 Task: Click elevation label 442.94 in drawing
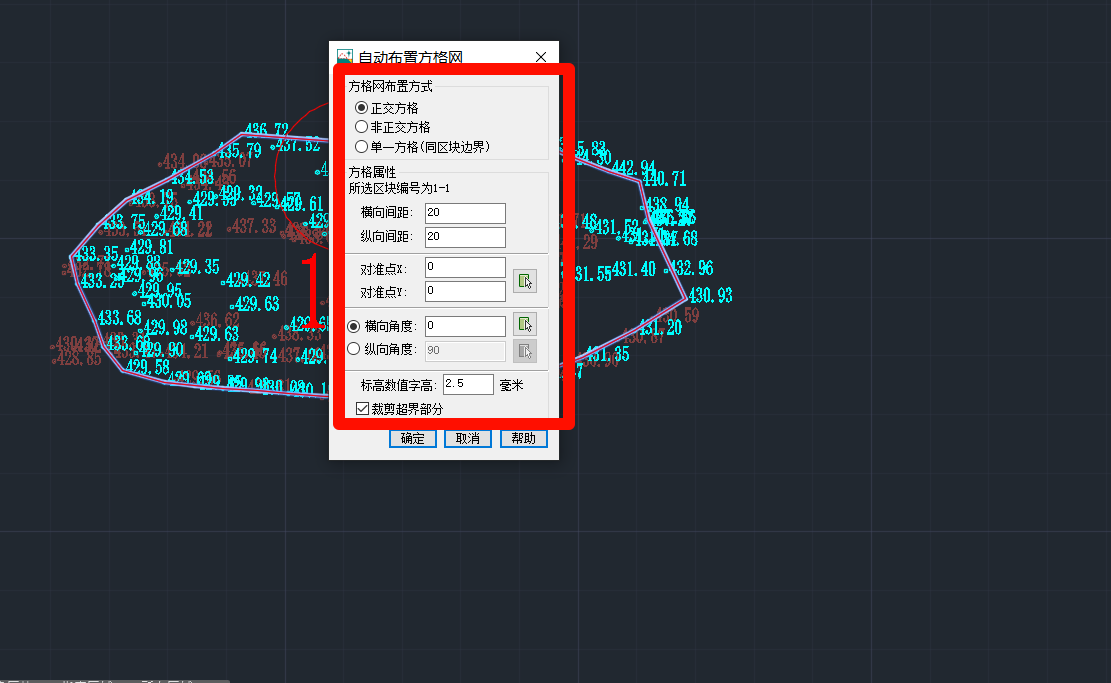(x=633, y=168)
